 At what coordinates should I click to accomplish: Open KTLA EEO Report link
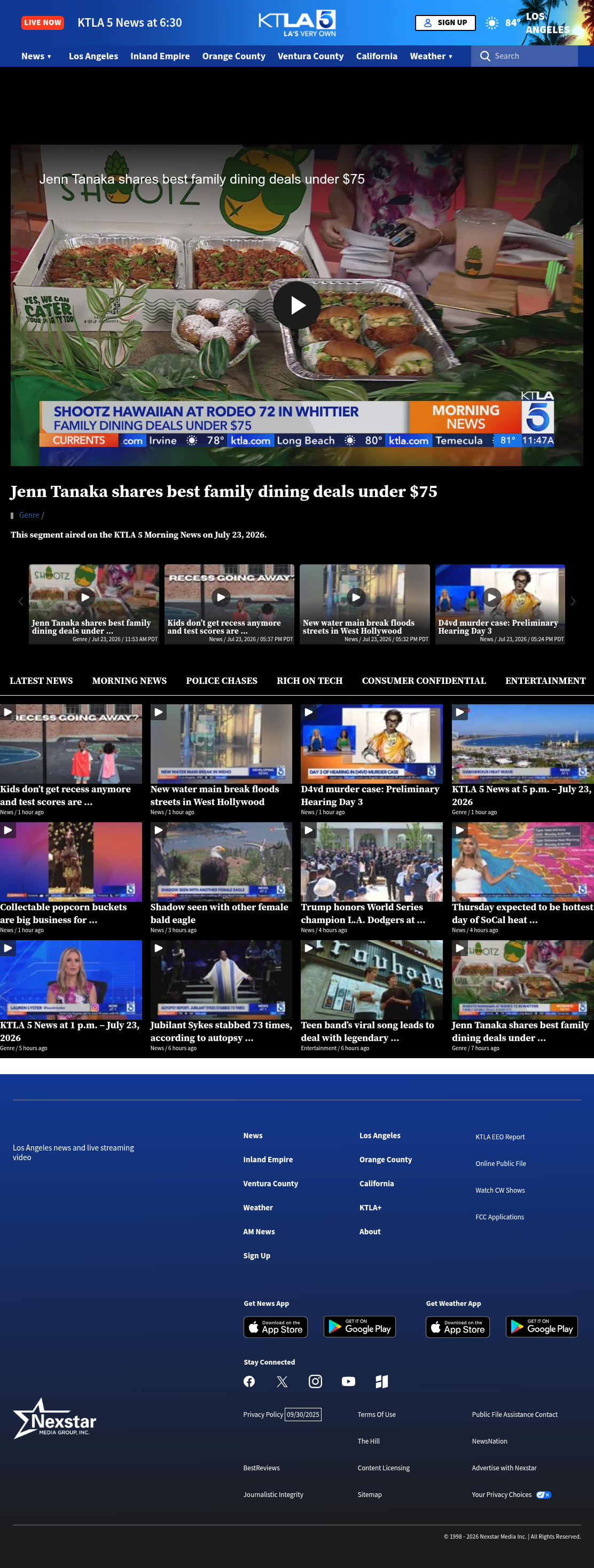click(500, 1137)
